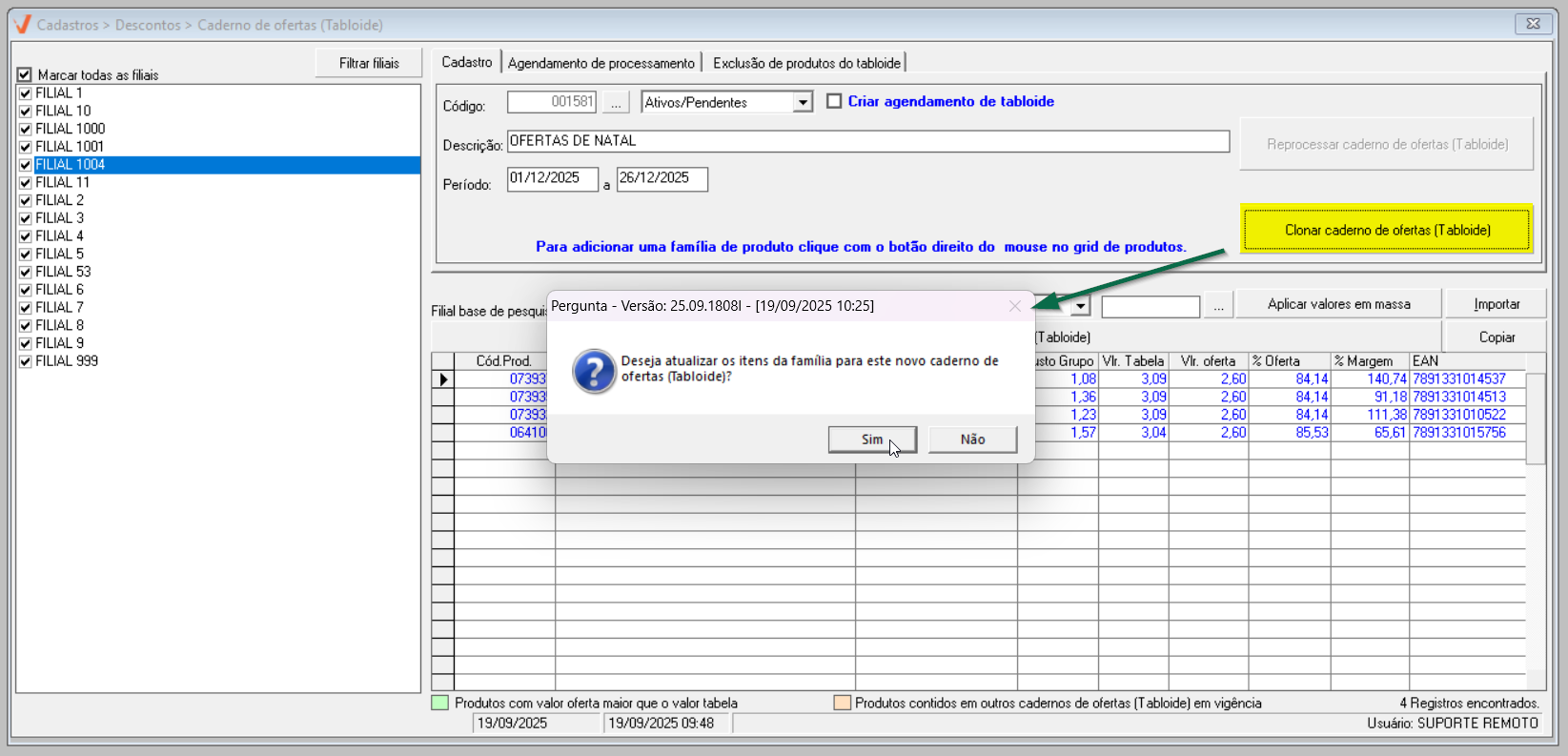1568x756 pixels.
Task: Toggle Marcar todas as filiais checkbox
Action: (25, 74)
